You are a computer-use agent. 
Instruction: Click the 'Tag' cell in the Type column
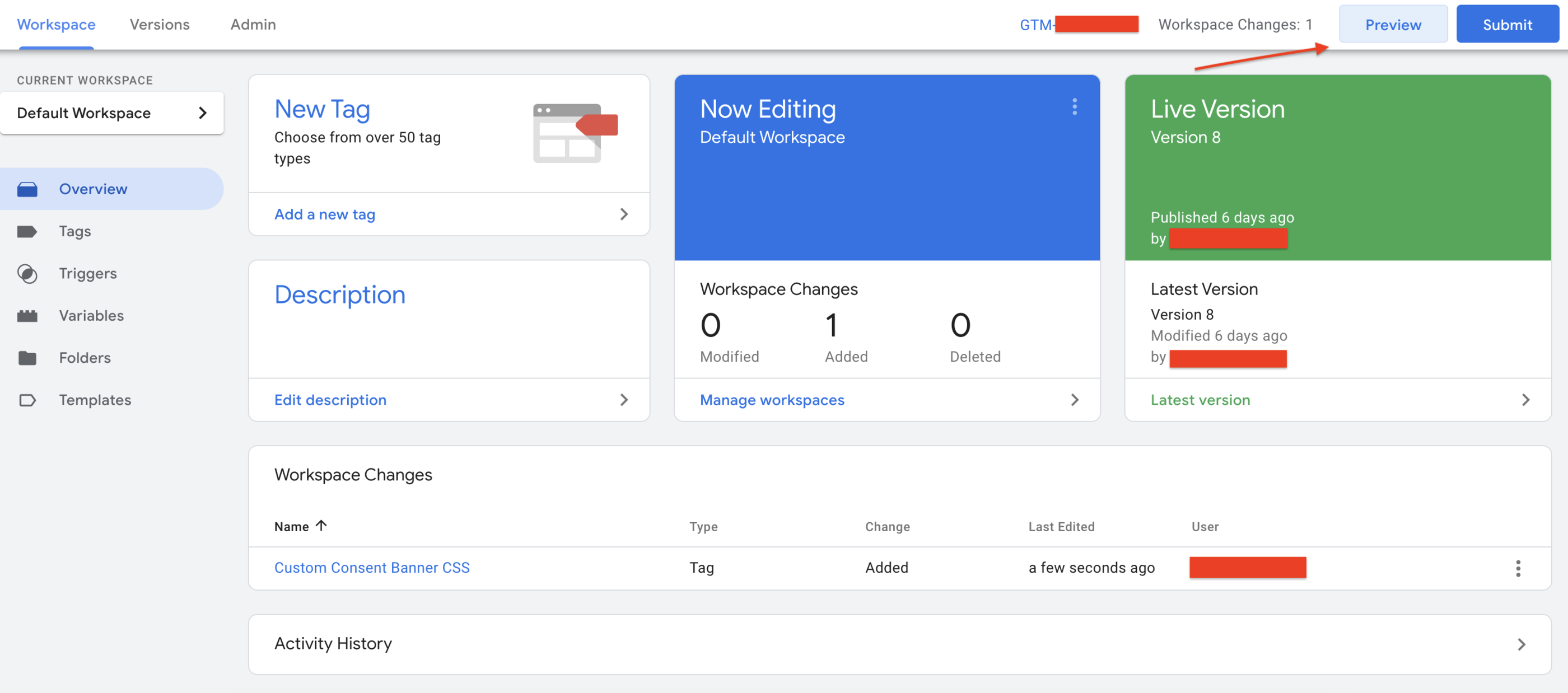point(701,568)
